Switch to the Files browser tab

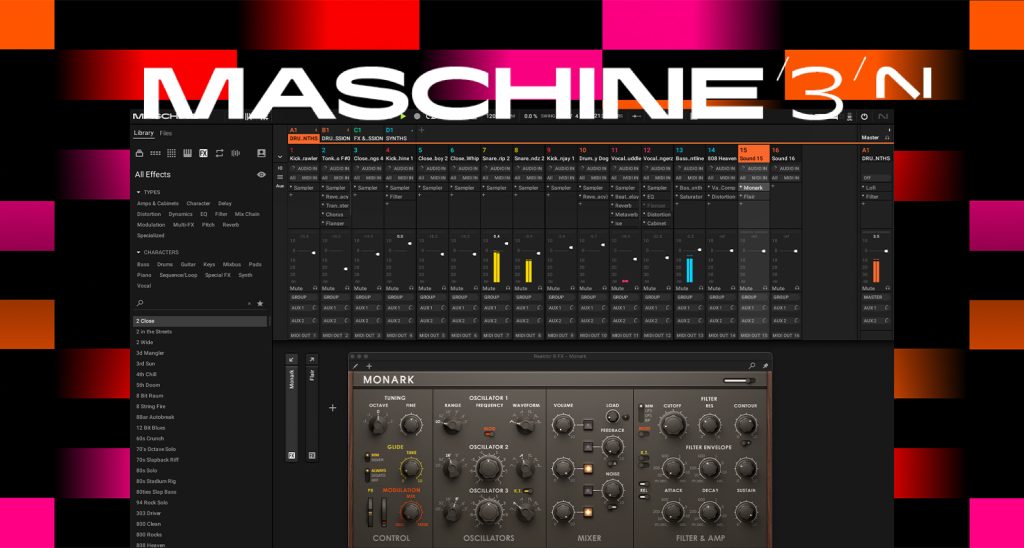pos(165,133)
